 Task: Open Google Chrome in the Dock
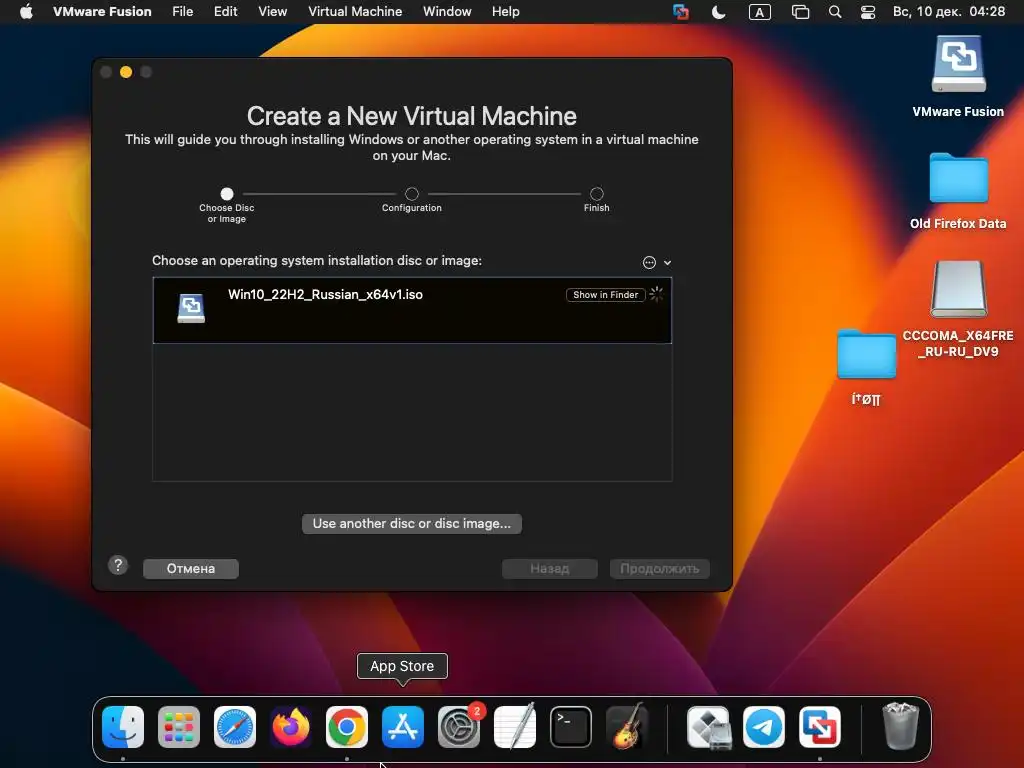(x=347, y=726)
